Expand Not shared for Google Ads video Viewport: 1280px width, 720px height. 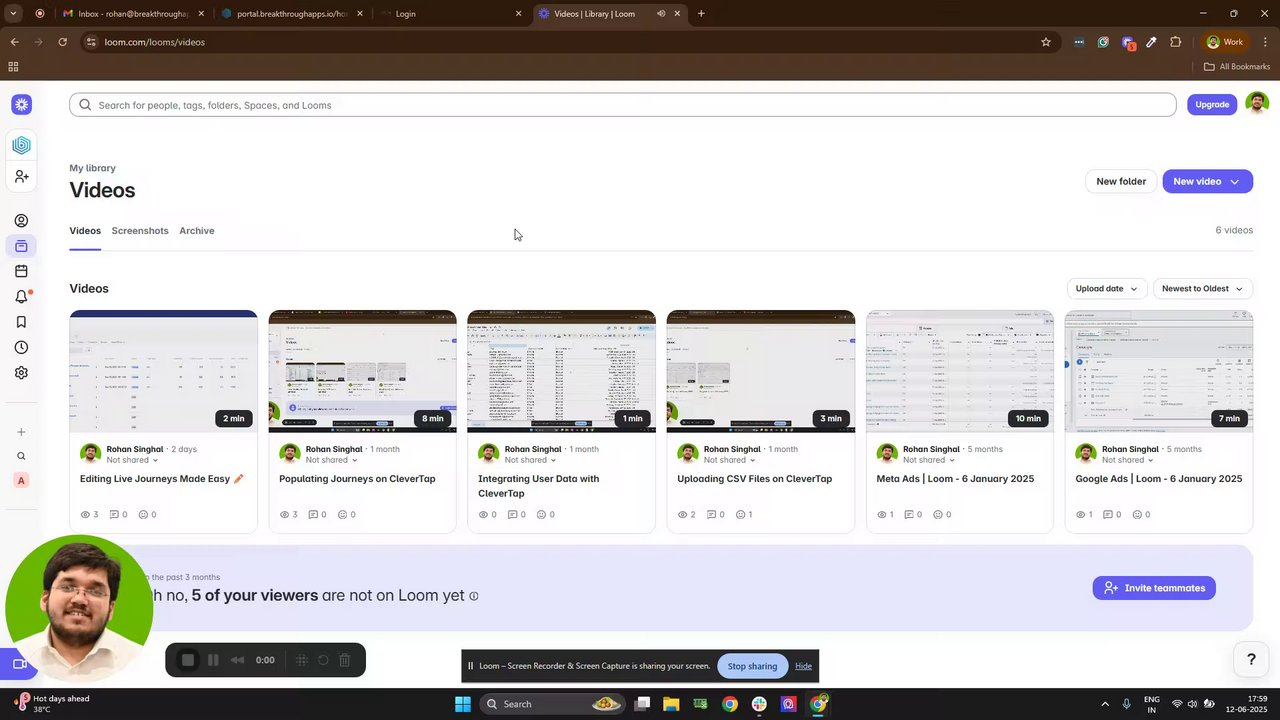(1128, 460)
